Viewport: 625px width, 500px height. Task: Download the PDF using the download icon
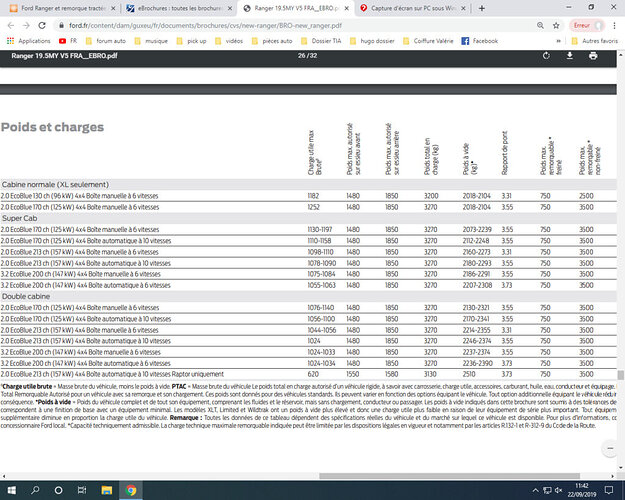[x=570, y=56]
